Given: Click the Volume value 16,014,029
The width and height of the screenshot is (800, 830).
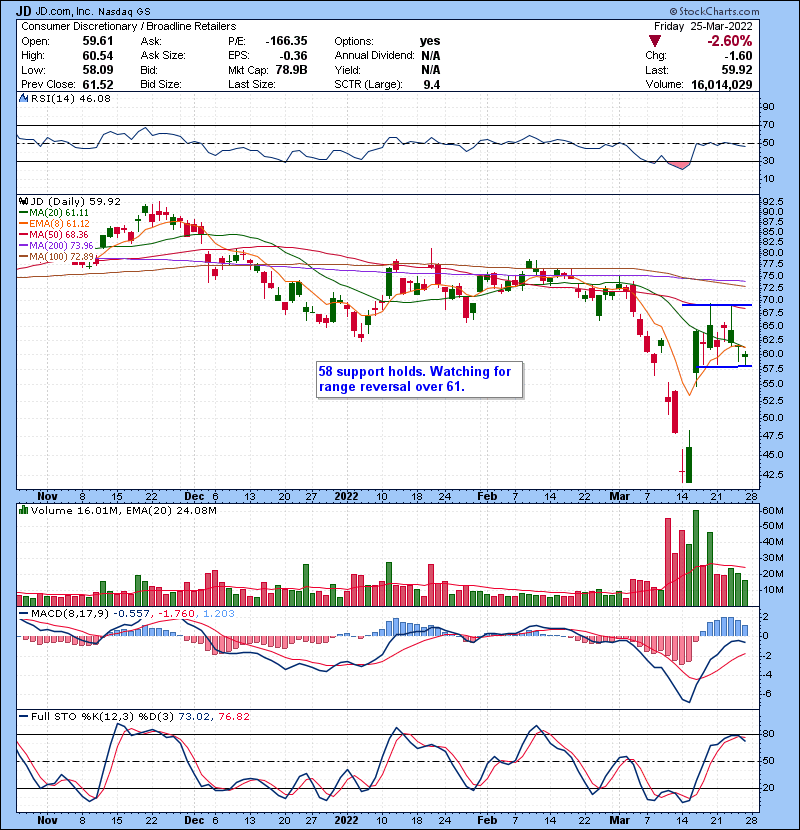Looking at the screenshot, I should tap(722, 85).
